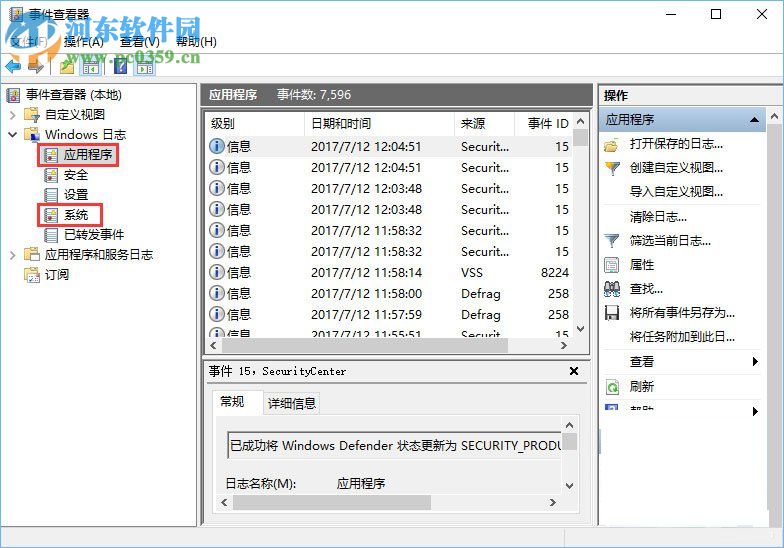Collapse the 应用程序 actions section header

point(754,120)
